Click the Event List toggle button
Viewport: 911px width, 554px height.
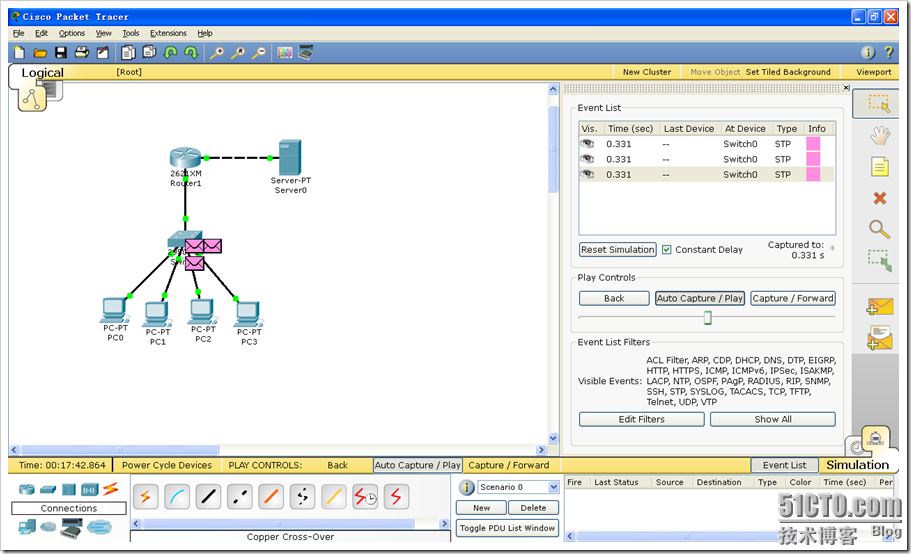click(784, 465)
